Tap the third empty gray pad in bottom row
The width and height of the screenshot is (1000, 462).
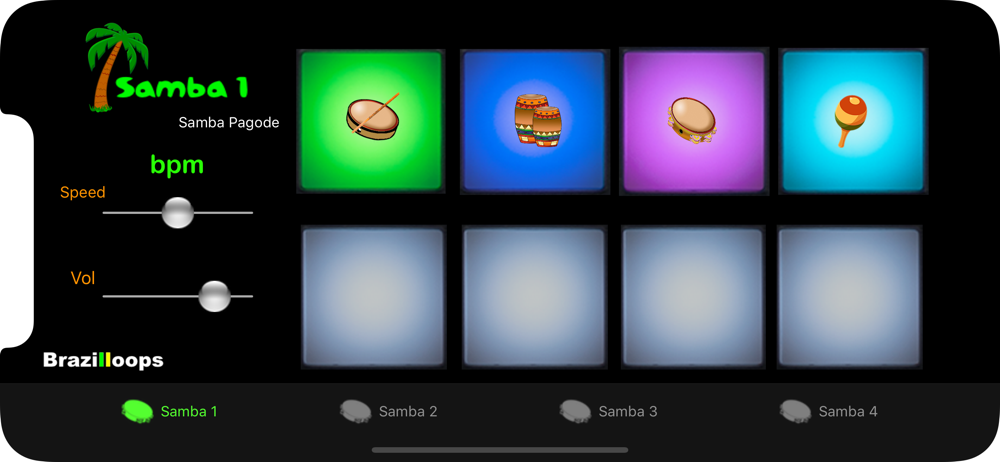693,297
